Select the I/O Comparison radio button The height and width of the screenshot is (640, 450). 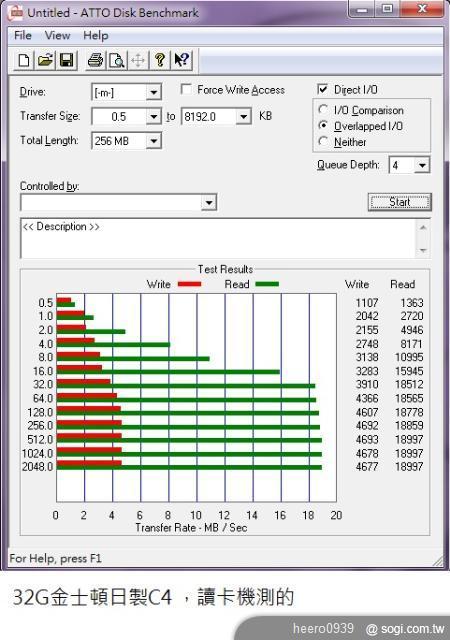pos(323,109)
